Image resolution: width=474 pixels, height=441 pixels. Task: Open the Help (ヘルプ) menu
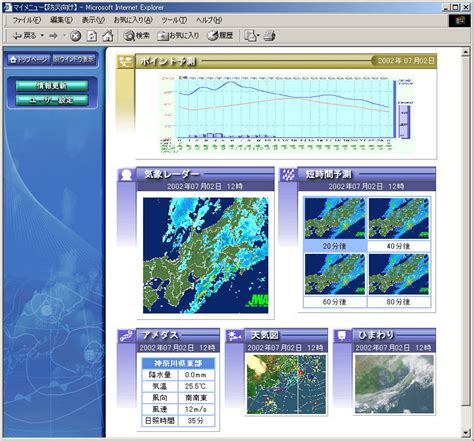[x=209, y=20]
